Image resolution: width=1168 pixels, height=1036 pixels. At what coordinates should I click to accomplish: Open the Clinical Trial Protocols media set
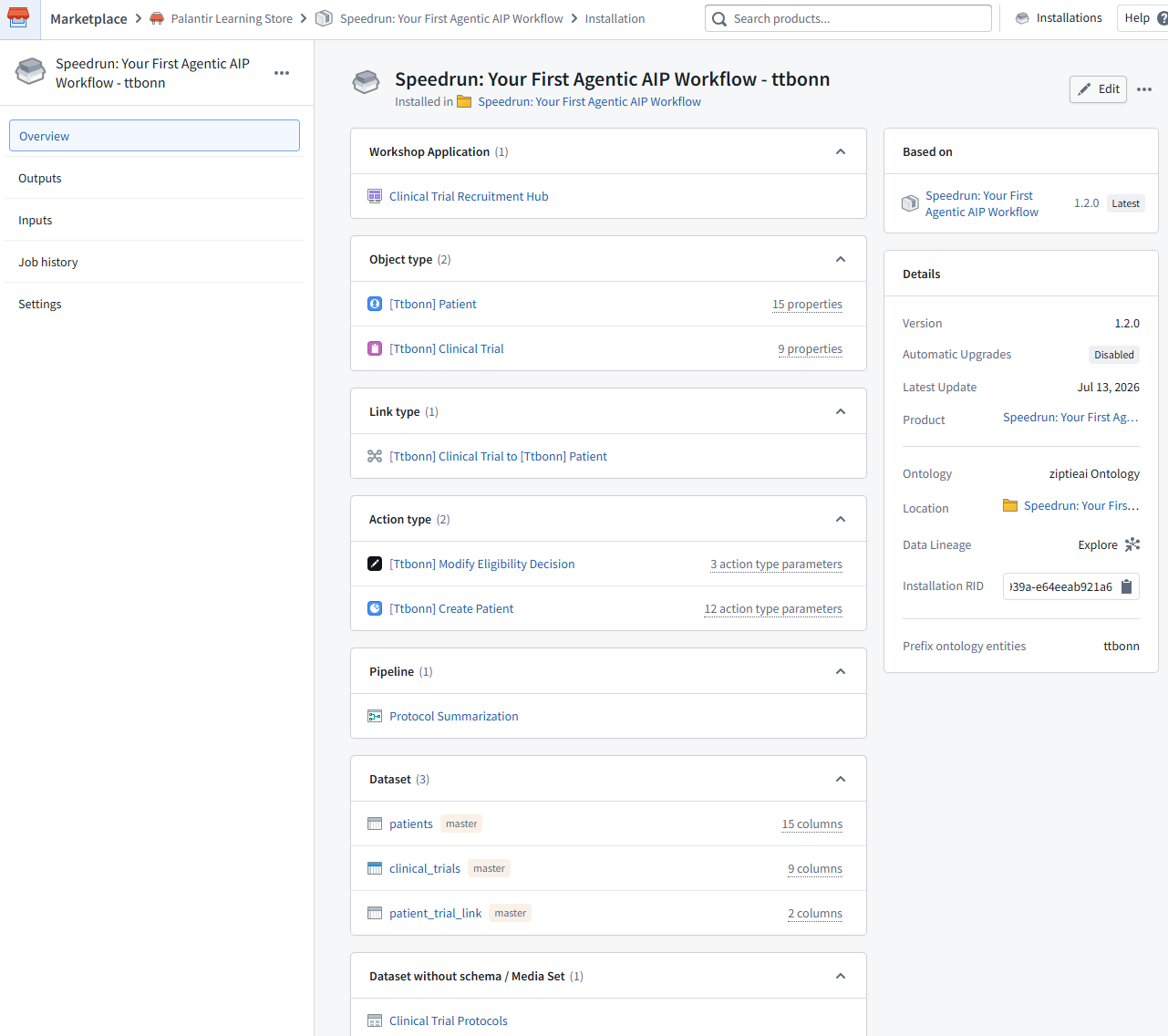point(448,1020)
